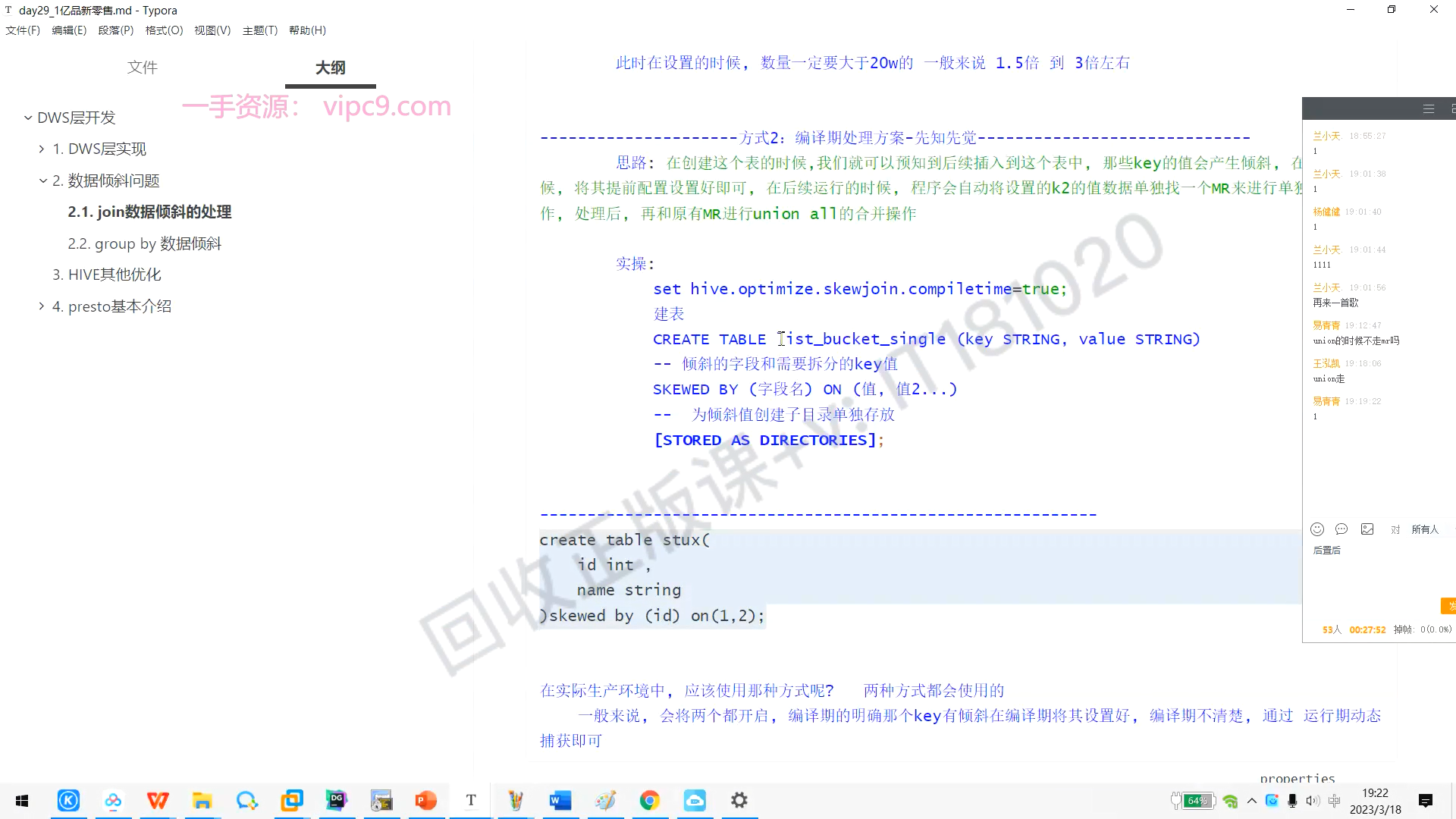Click the volume icon in system tray
The width and height of the screenshot is (1456, 819).
click(x=1313, y=801)
